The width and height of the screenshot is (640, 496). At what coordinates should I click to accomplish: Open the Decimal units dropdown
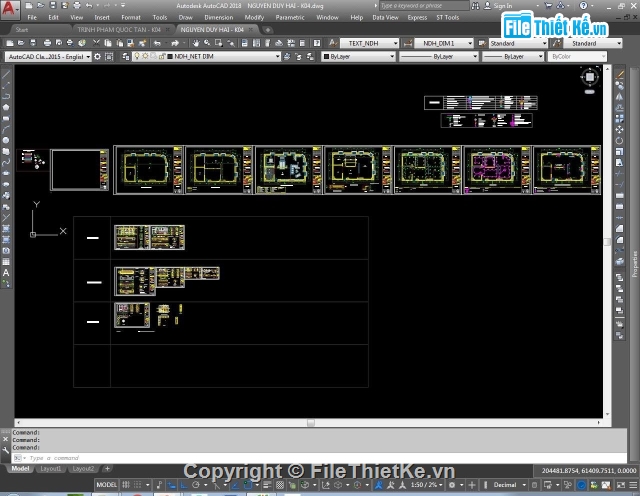[509, 485]
